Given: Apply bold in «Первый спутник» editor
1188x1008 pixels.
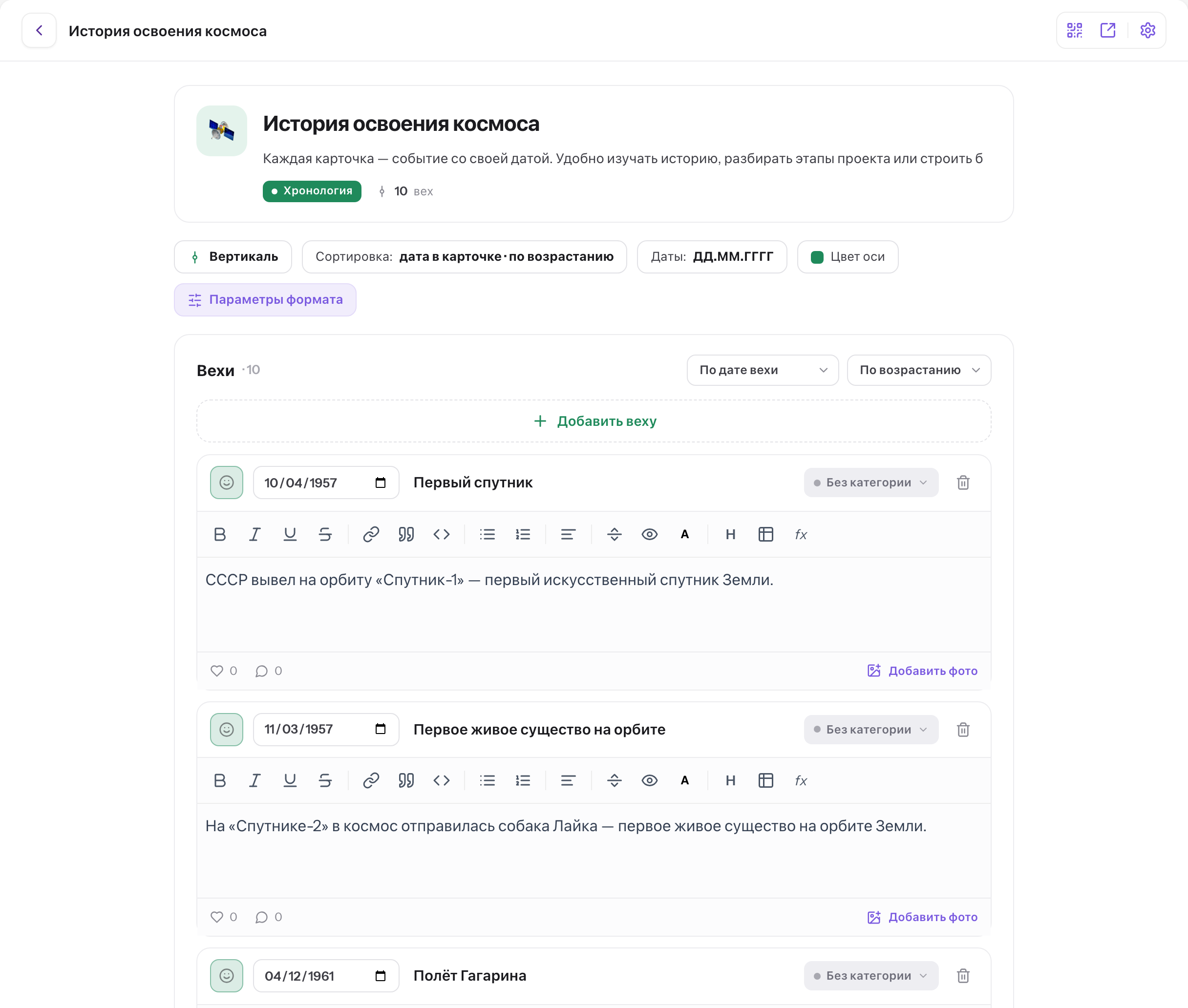Looking at the screenshot, I should (219, 534).
